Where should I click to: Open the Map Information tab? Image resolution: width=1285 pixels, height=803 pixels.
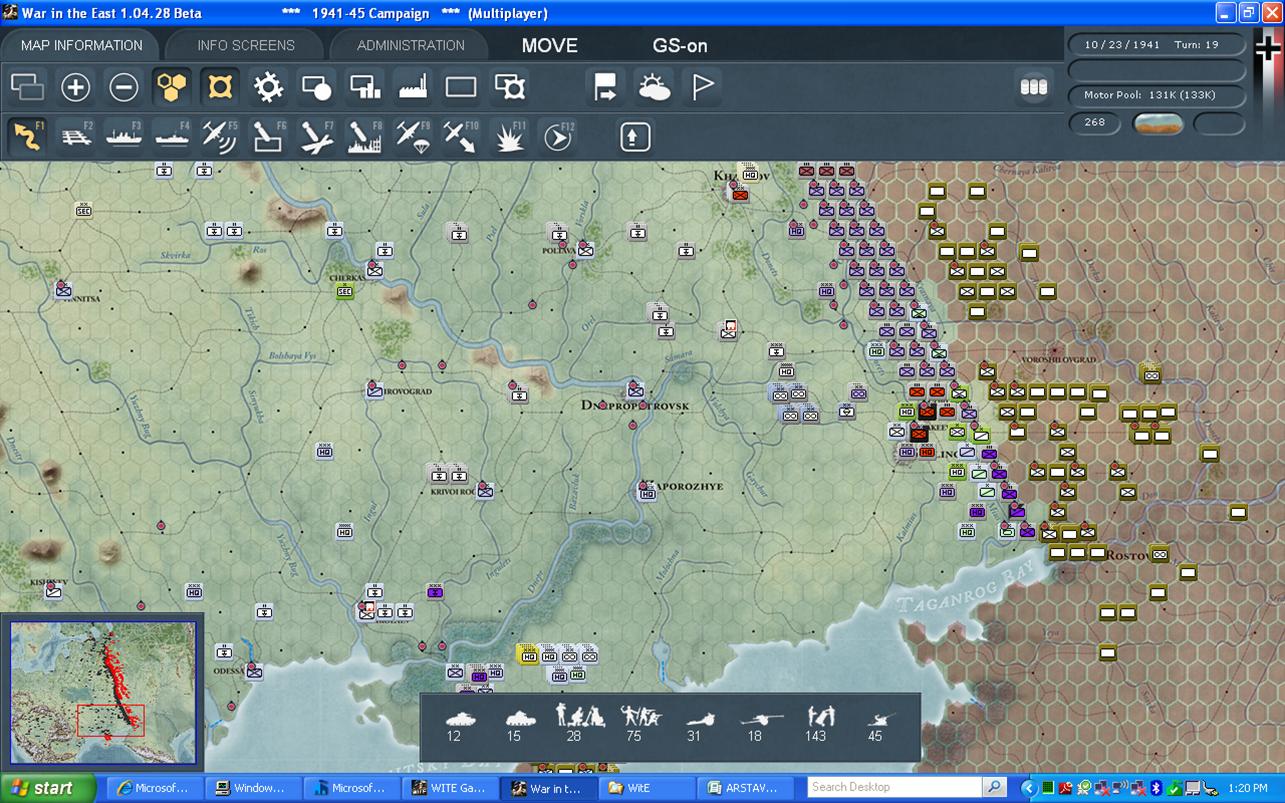[x=81, y=45]
